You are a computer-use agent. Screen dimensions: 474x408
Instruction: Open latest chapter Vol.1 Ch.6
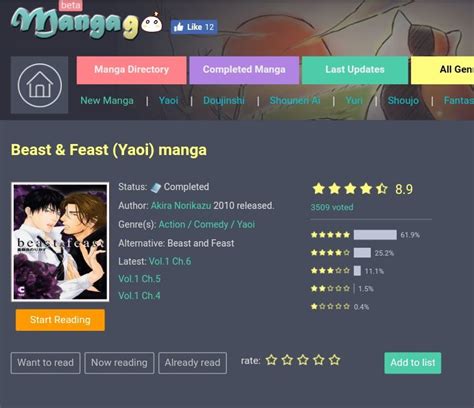tap(170, 261)
